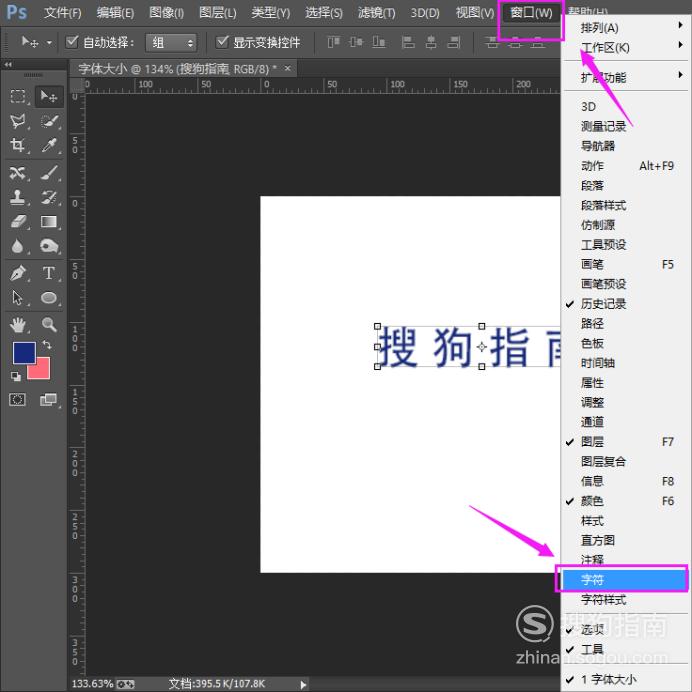The height and width of the screenshot is (692, 692).
Task: Select the Crop tool
Action: (x=18, y=145)
